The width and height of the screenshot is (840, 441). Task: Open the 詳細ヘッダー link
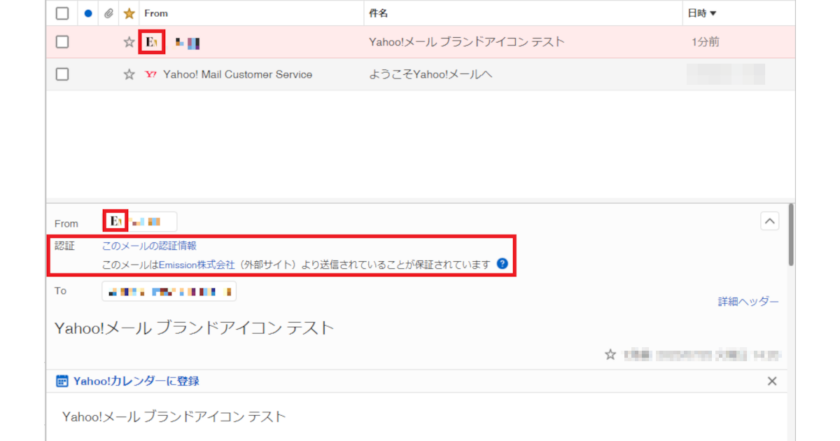(x=748, y=302)
